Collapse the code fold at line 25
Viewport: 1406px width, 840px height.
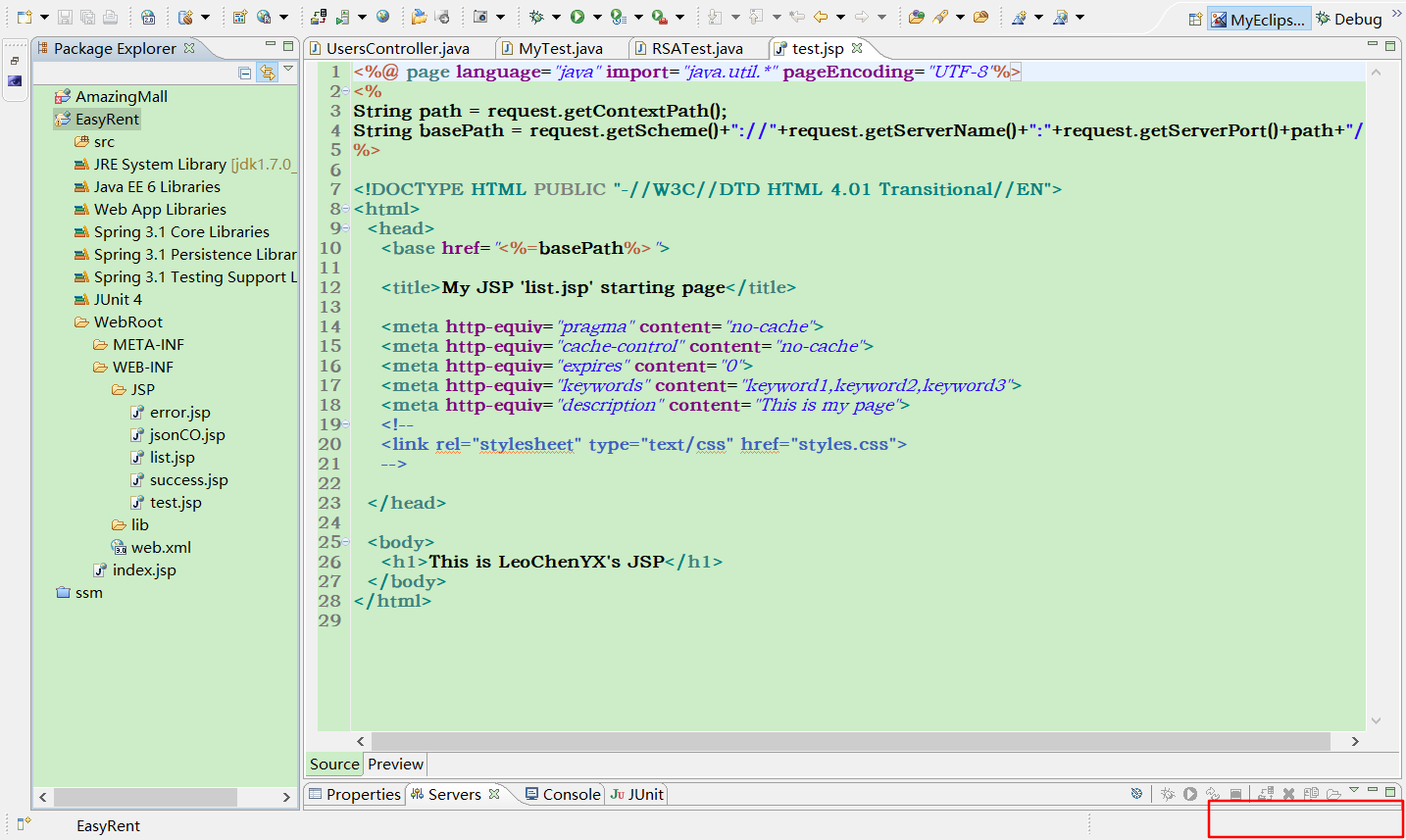(346, 542)
